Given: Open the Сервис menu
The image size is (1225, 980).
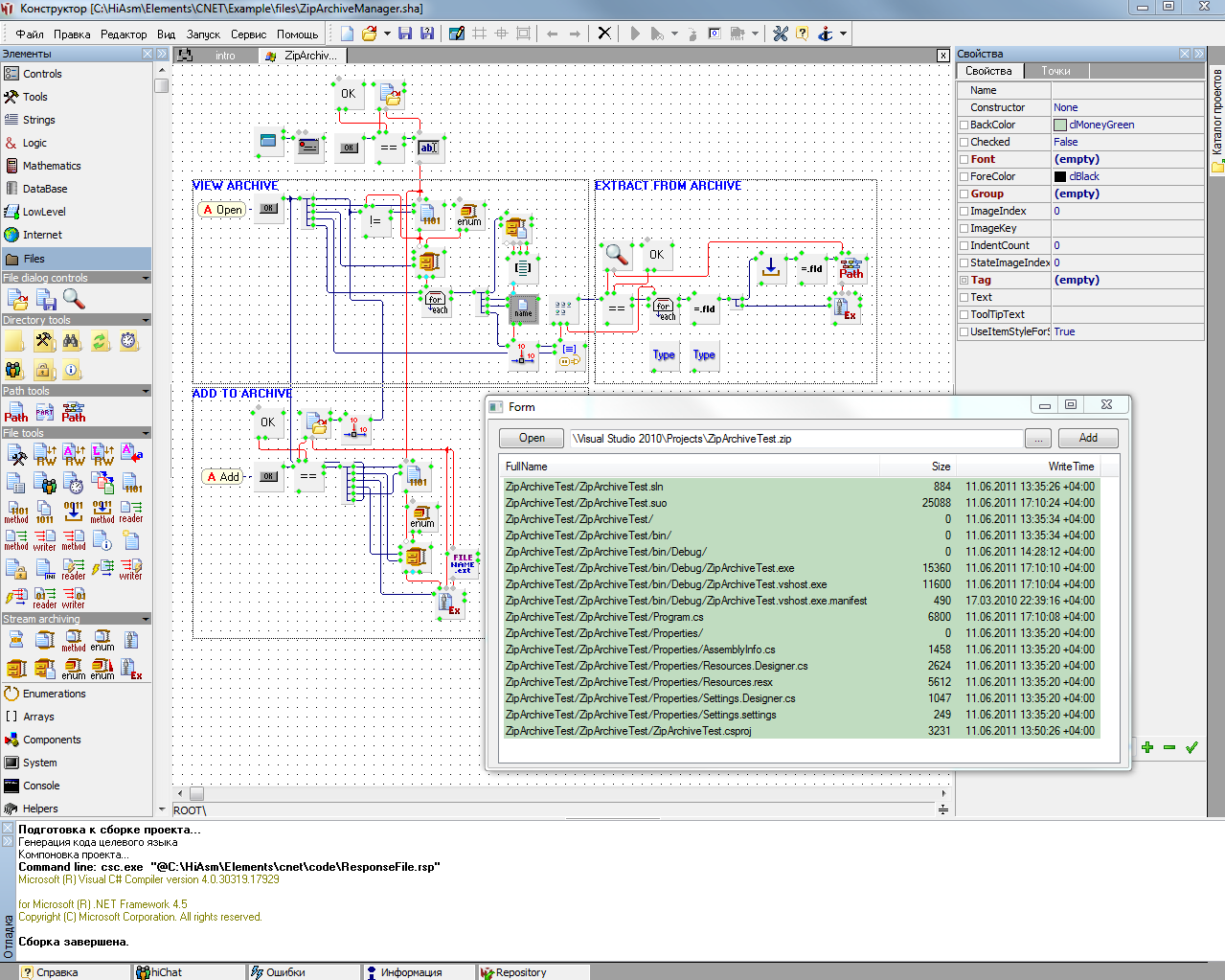Looking at the screenshot, I should pyautogui.click(x=248, y=34).
